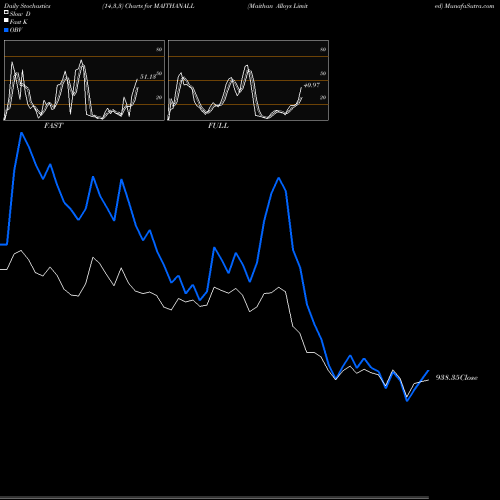Click the 'Maithan Alloys Limit' company name
Screen dimensions: 500x500
click(x=278, y=6)
